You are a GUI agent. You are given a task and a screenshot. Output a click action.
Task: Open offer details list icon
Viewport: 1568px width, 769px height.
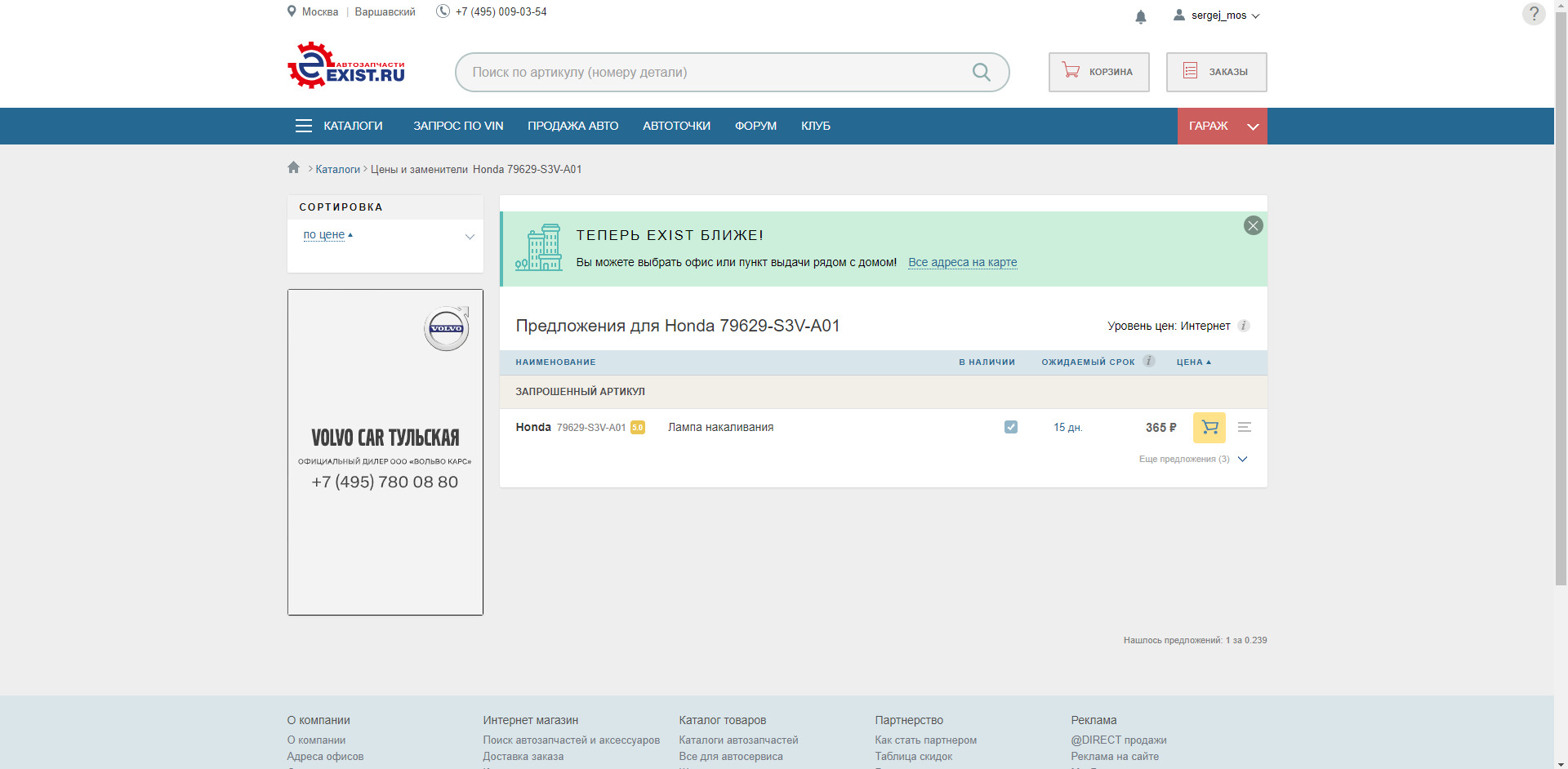(1244, 427)
